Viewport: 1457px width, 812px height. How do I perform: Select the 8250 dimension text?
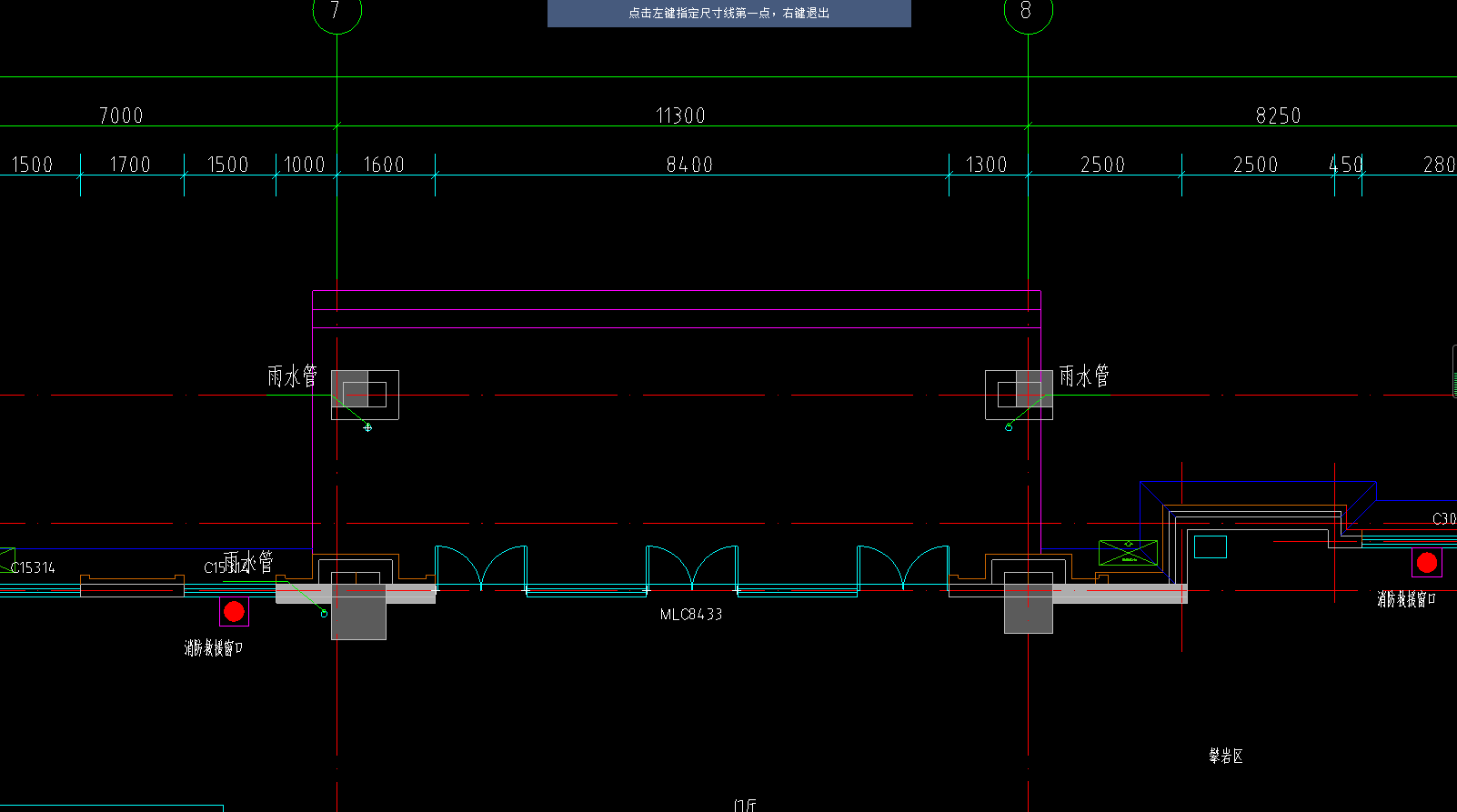[x=1278, y=115]
